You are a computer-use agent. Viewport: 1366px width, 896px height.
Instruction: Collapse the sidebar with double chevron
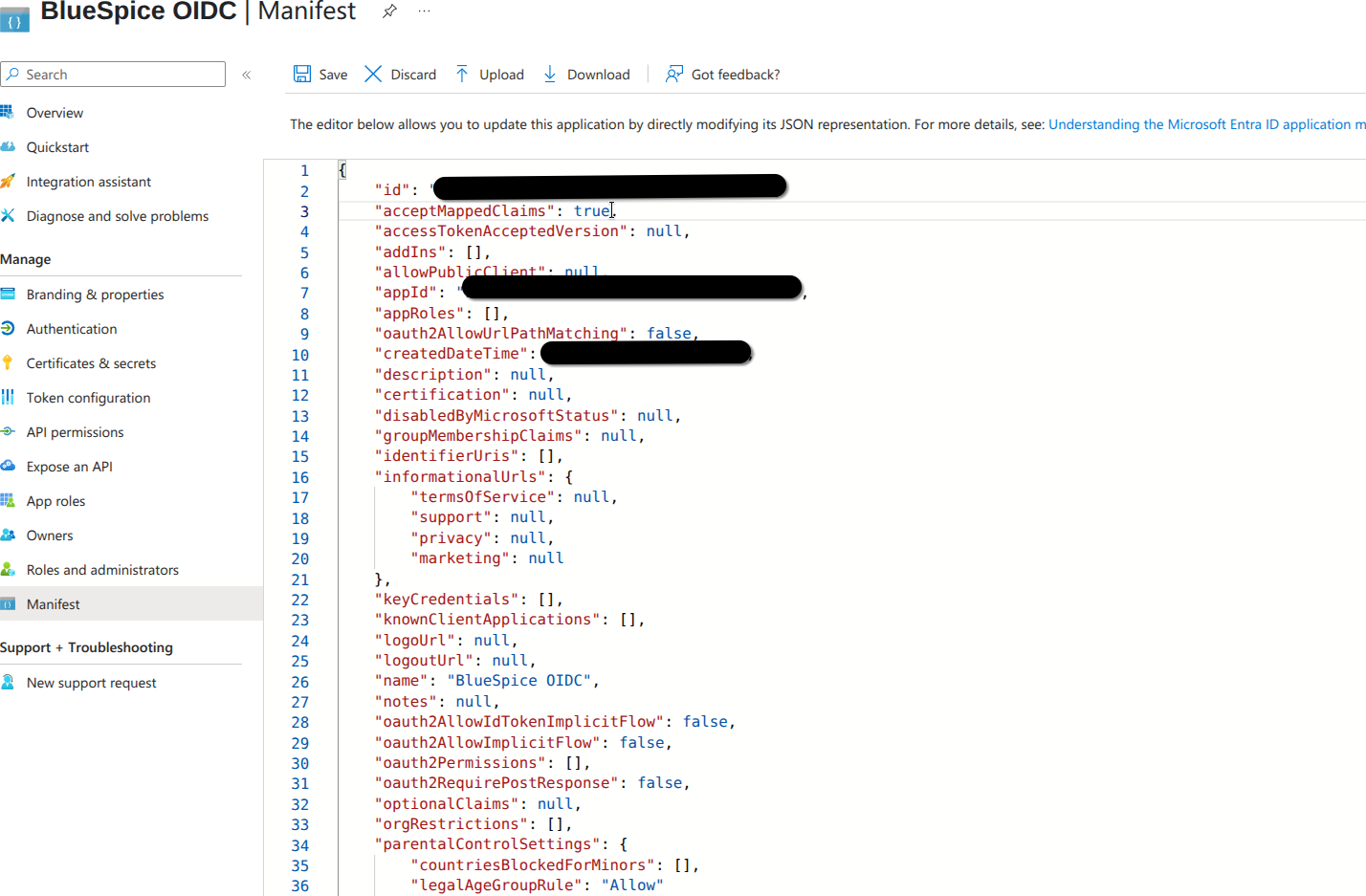point(246,75)
